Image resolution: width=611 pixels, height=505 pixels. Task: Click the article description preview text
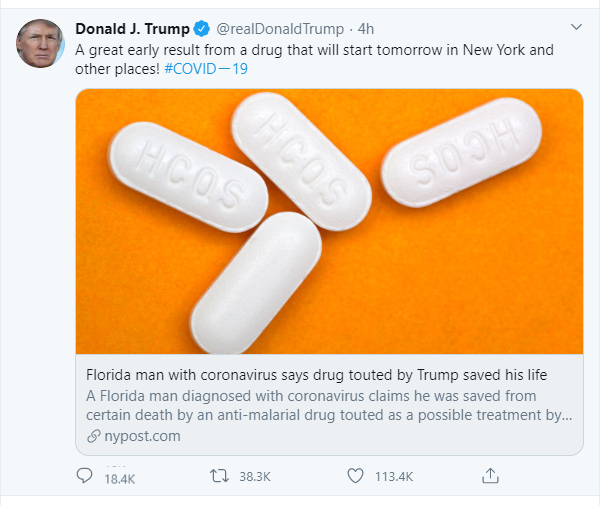pyautogui.click(x=329, y=405)
